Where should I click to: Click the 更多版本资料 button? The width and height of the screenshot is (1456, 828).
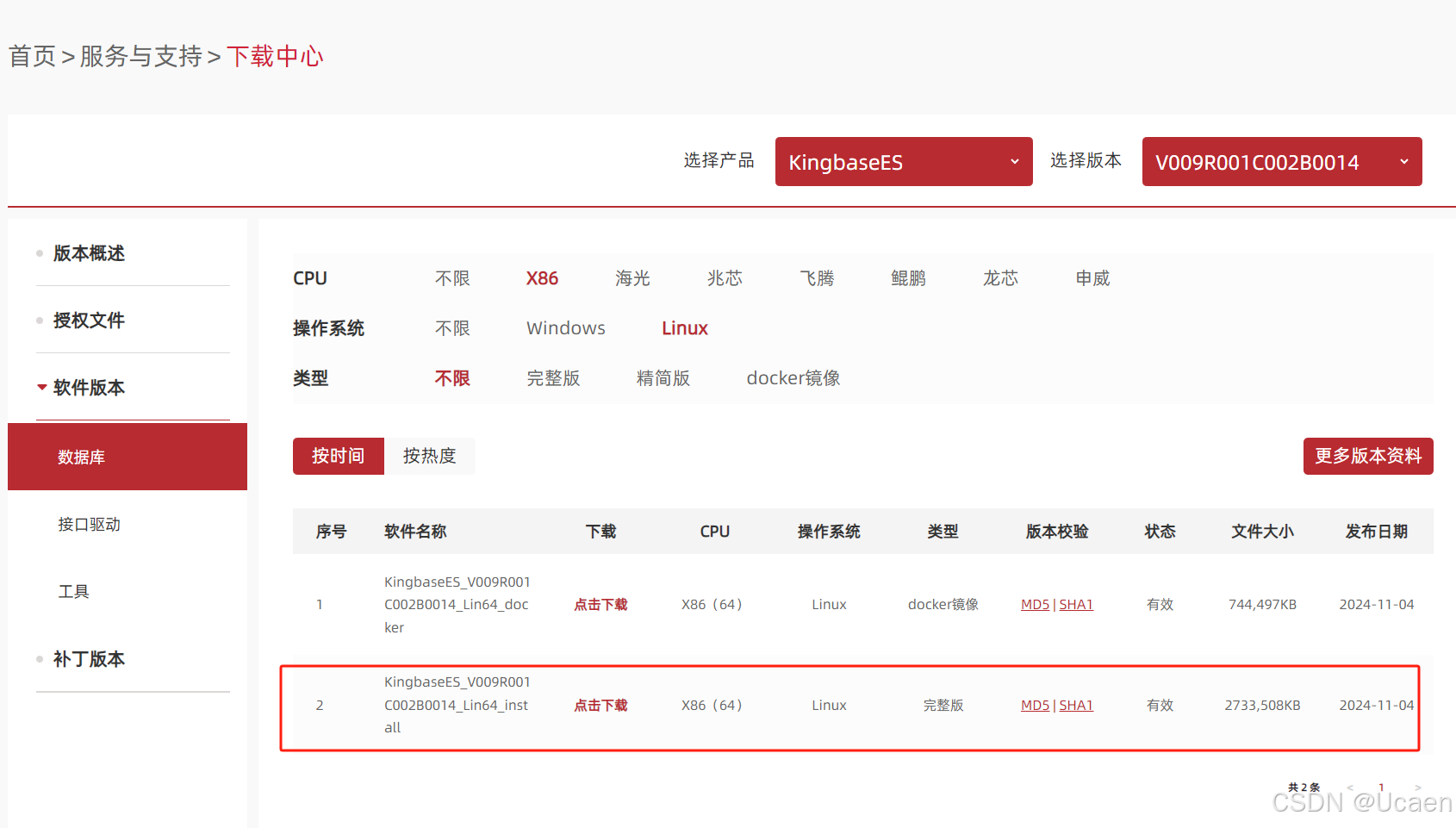[x=1368, y=456]
